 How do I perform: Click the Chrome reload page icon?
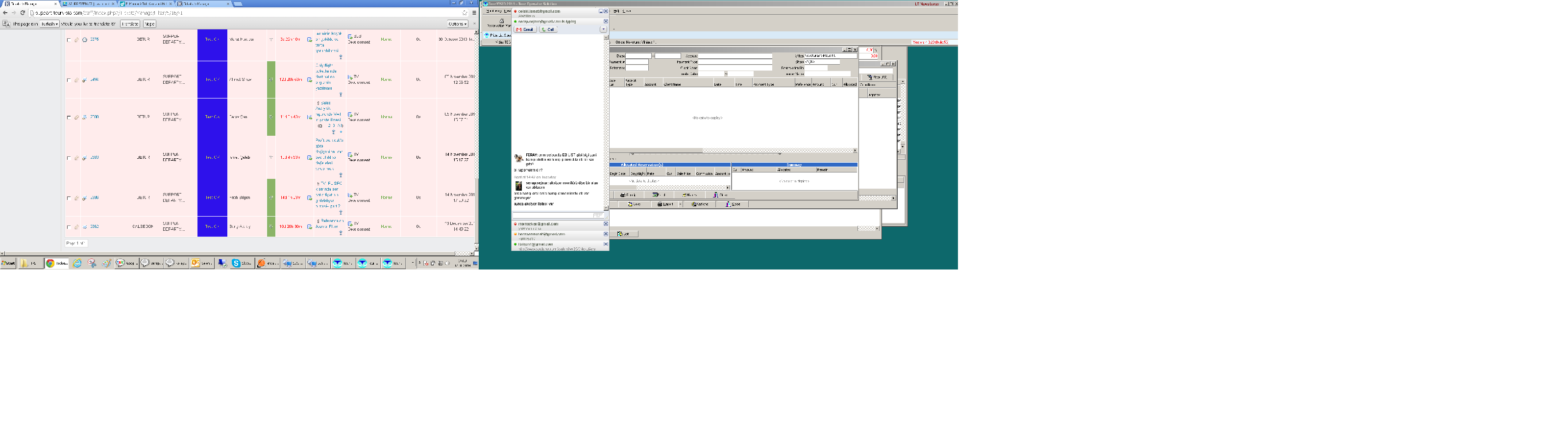(x=23, y=13)
